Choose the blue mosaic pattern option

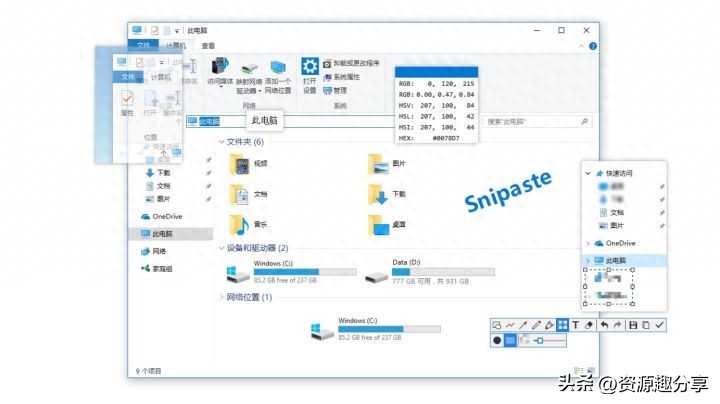[x=510, y=341]
